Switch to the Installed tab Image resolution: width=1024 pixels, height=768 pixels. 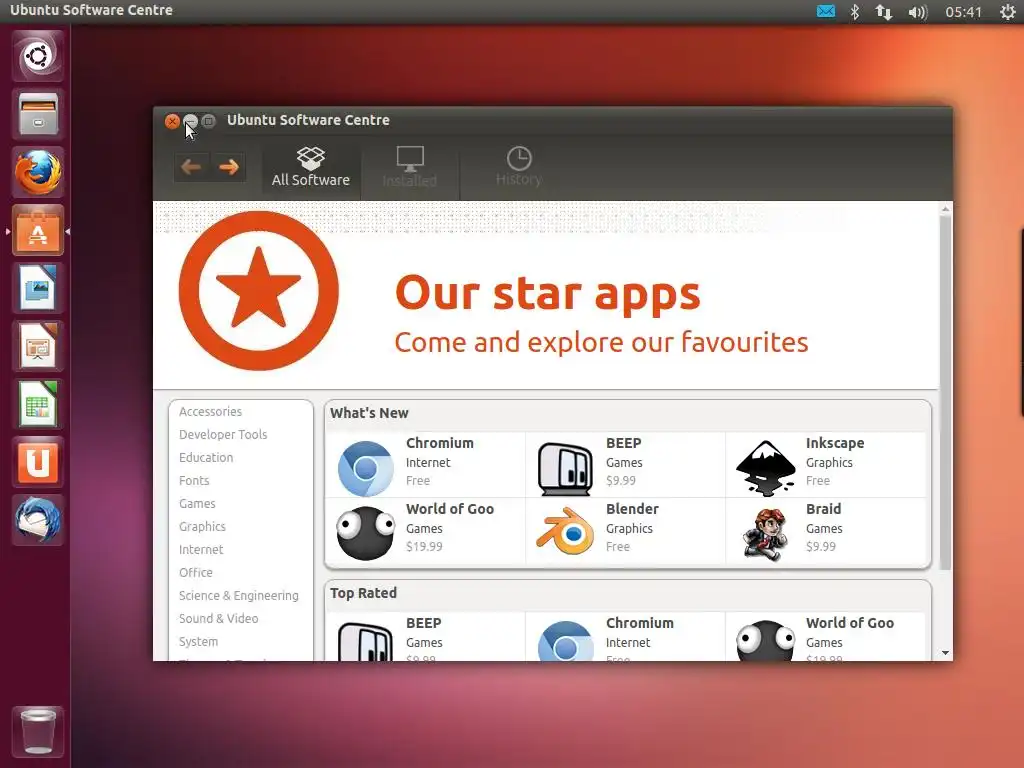(x=409, y=166)
